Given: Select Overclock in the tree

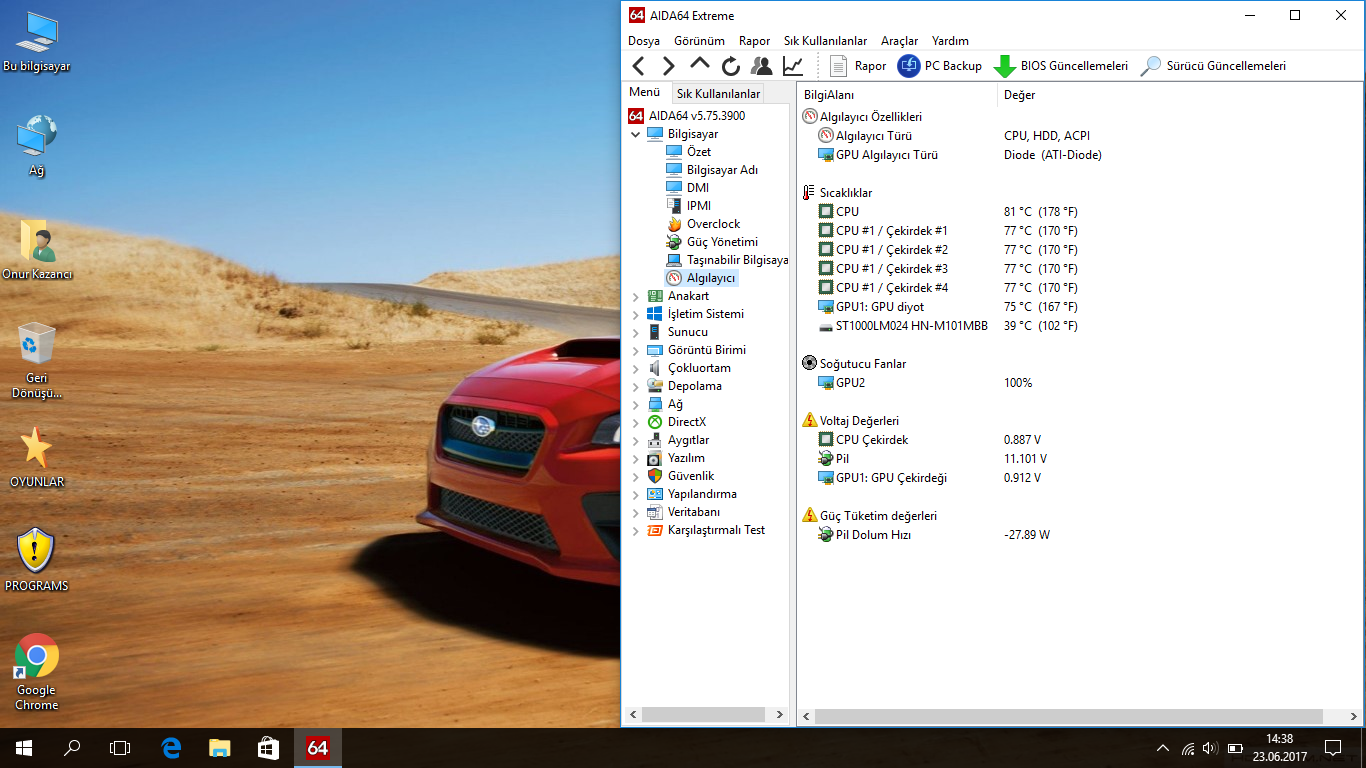Looking at the screenshot, I should point(713,224).
